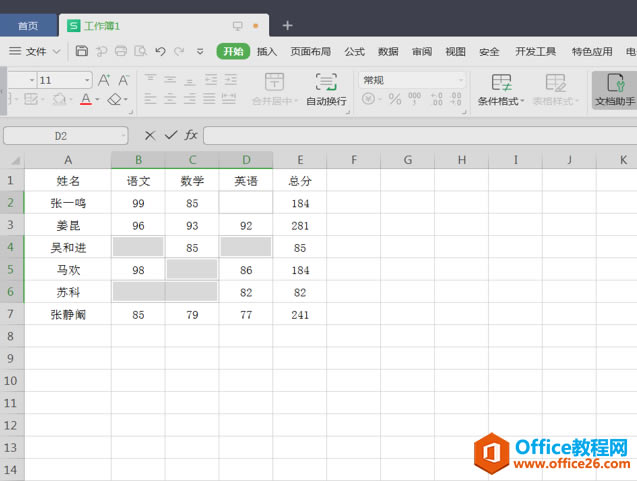Click the Print icon in quick toolbar
637x481 pixels.
pos(121,51)
